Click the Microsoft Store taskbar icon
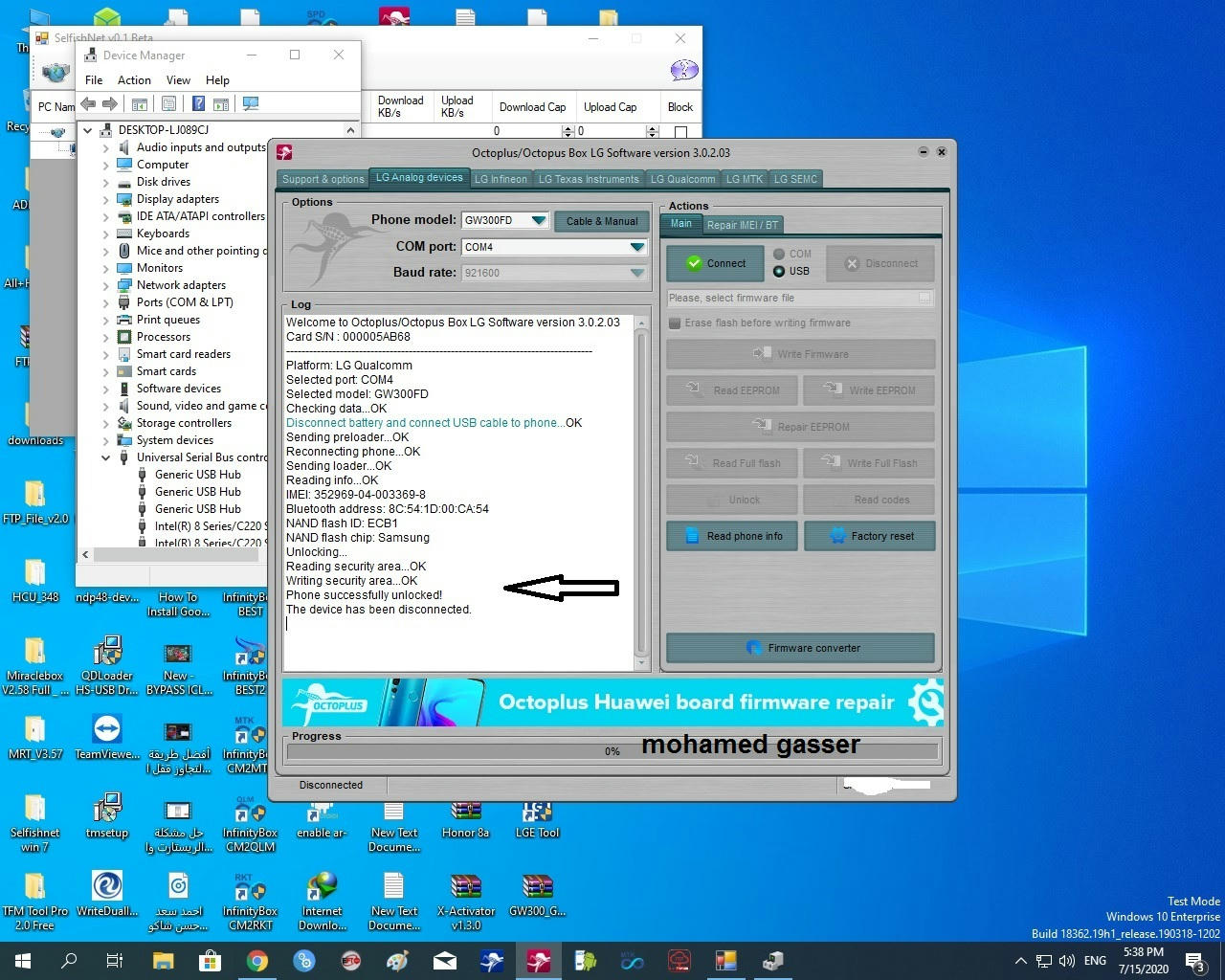This screenshot has height=980, width=1225. [210, 961]
